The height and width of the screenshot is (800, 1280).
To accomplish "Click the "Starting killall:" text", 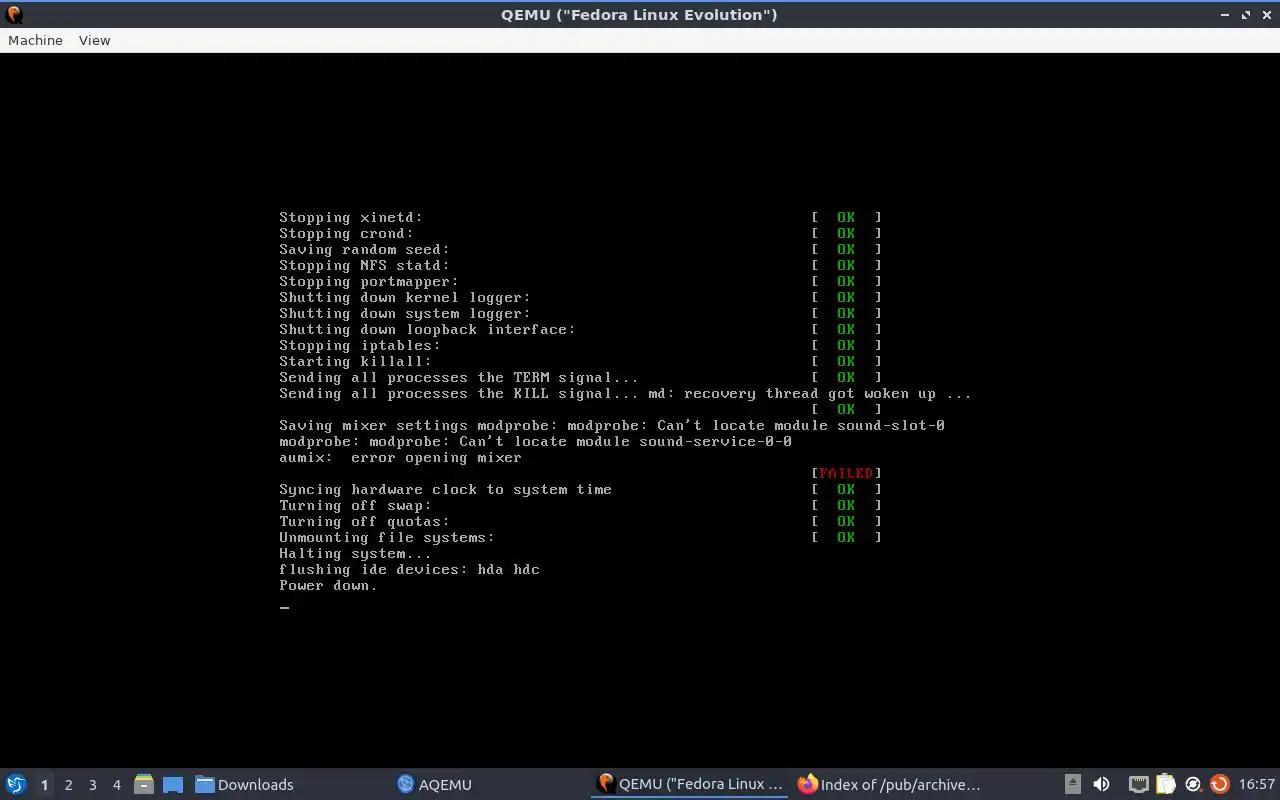I will (355, 361).
